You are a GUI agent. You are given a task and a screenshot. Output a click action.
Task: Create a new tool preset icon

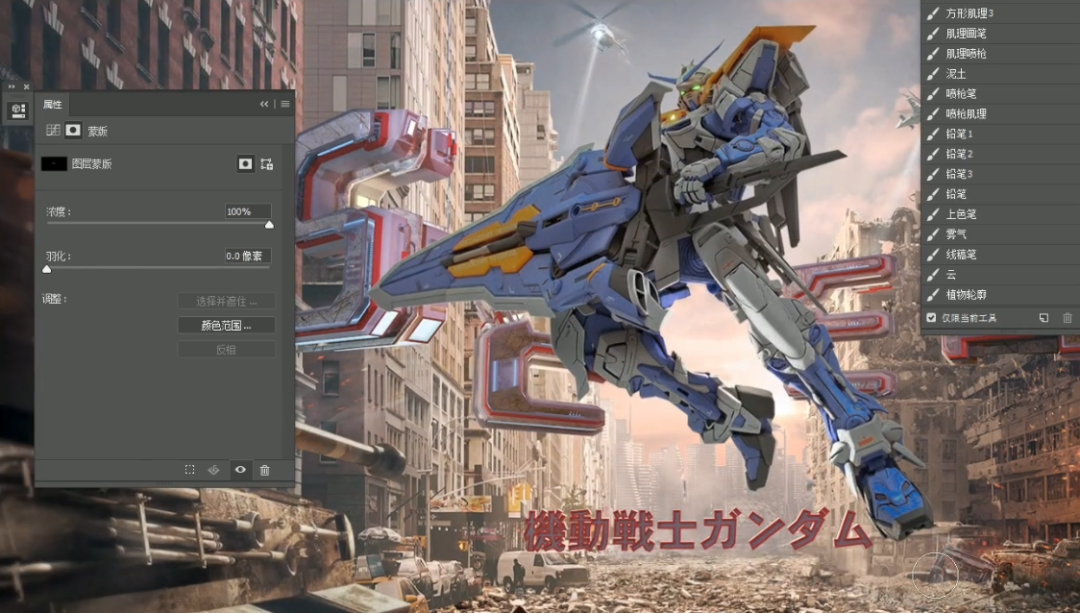pyautogui.click(x=1043, y=318)
